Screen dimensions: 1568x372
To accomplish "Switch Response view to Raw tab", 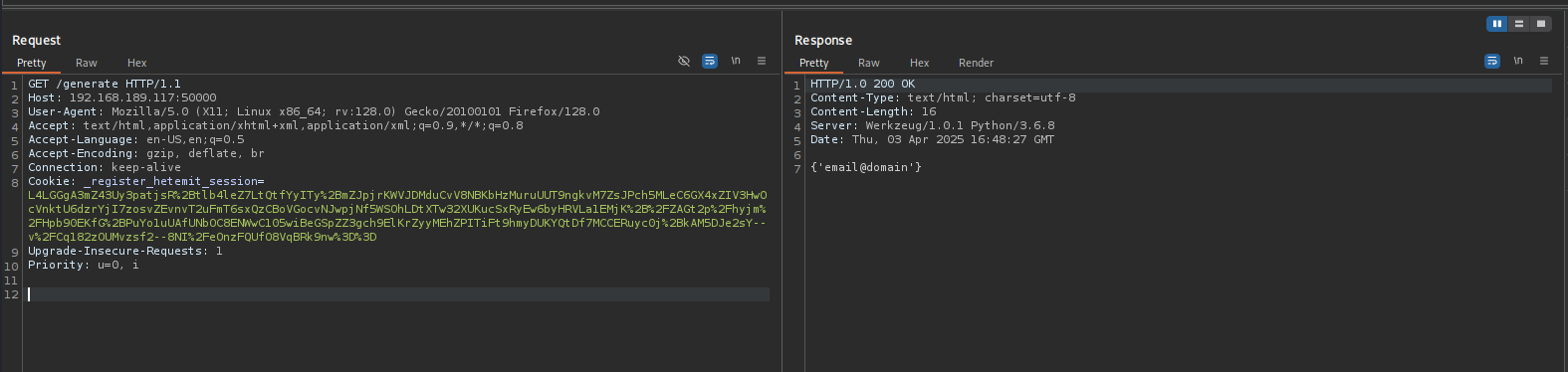I will pyautogui.click(x=869, y=63).
